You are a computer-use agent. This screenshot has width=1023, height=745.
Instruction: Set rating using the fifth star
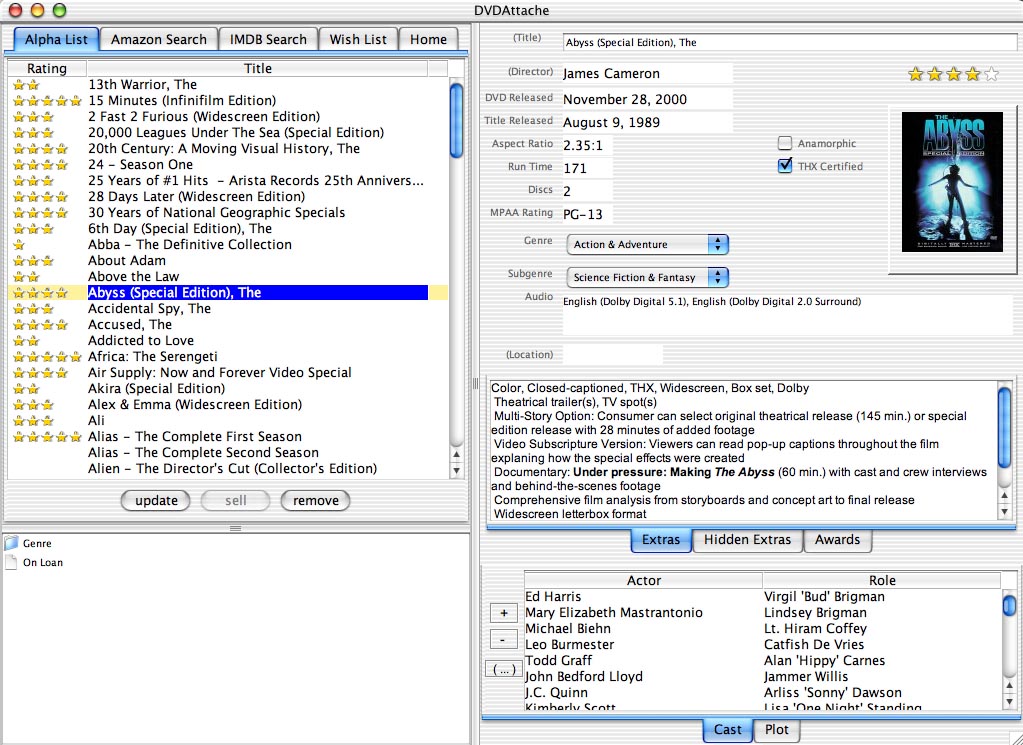point(991,74)
